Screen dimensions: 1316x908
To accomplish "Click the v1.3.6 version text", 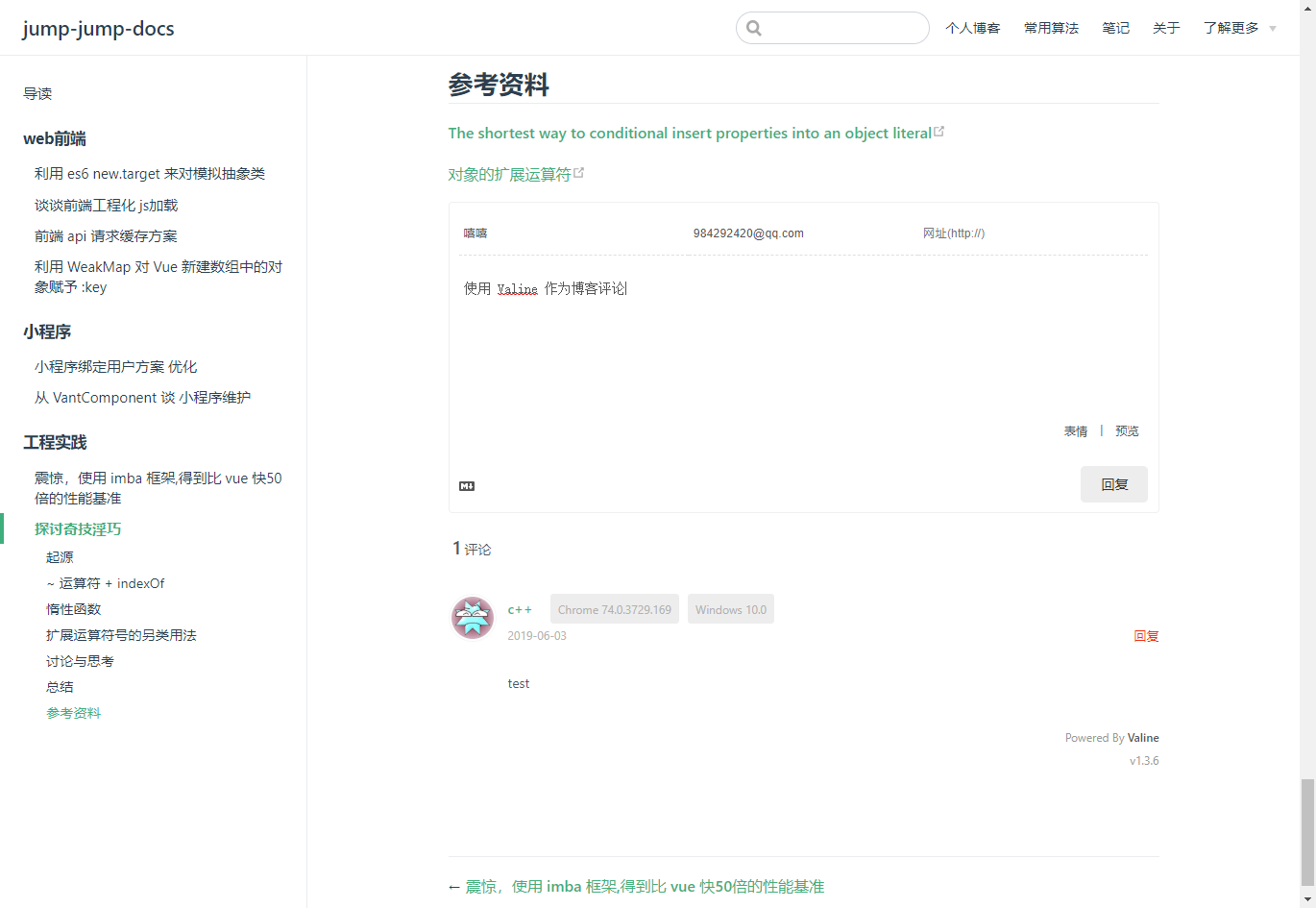I will [x=1144, y=761].
